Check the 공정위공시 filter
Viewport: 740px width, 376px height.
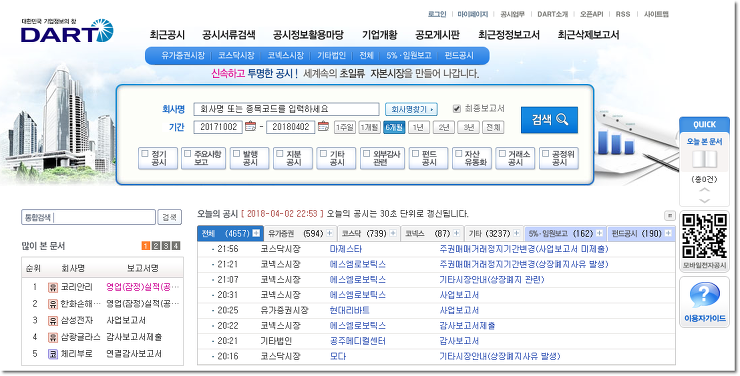click(546, 154)
